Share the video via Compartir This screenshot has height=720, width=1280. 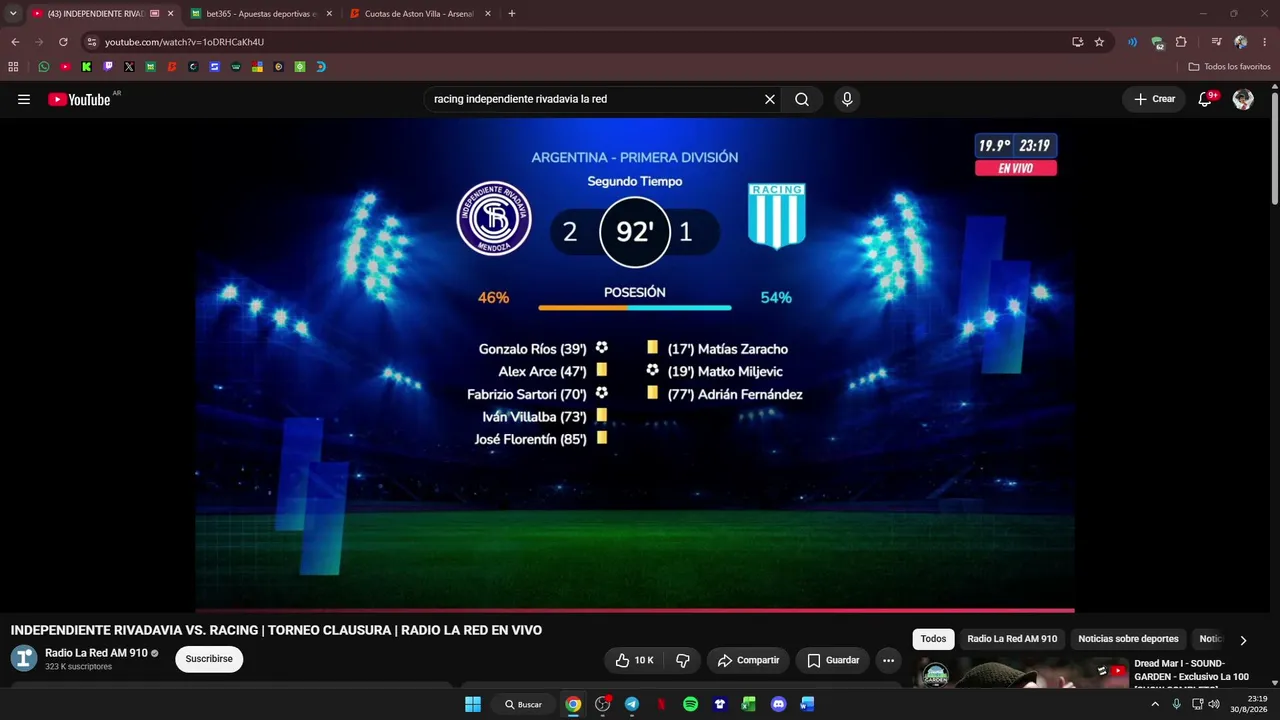pyautogui.click(x=748, y=660)
